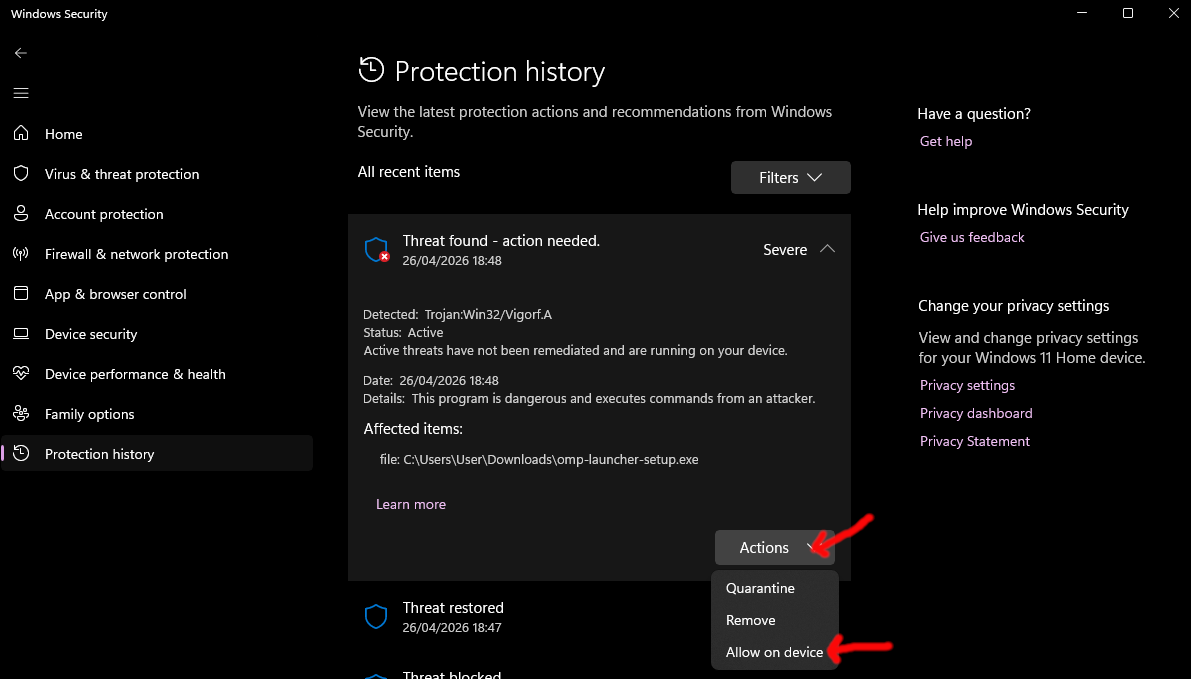Screen dimensions: 1191x679
Task: Click the Date: 26/04/2026 18:48 line
Action: [x=431, y=381]
